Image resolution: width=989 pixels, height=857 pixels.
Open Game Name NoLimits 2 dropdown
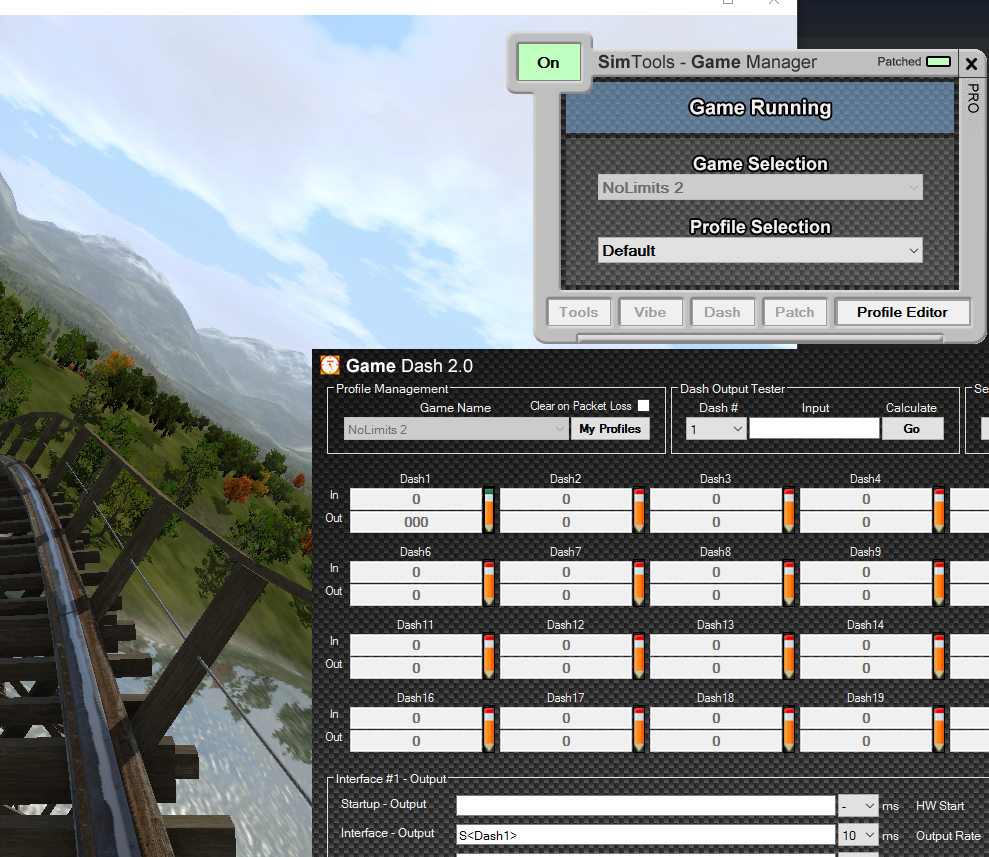pos(455,429)
